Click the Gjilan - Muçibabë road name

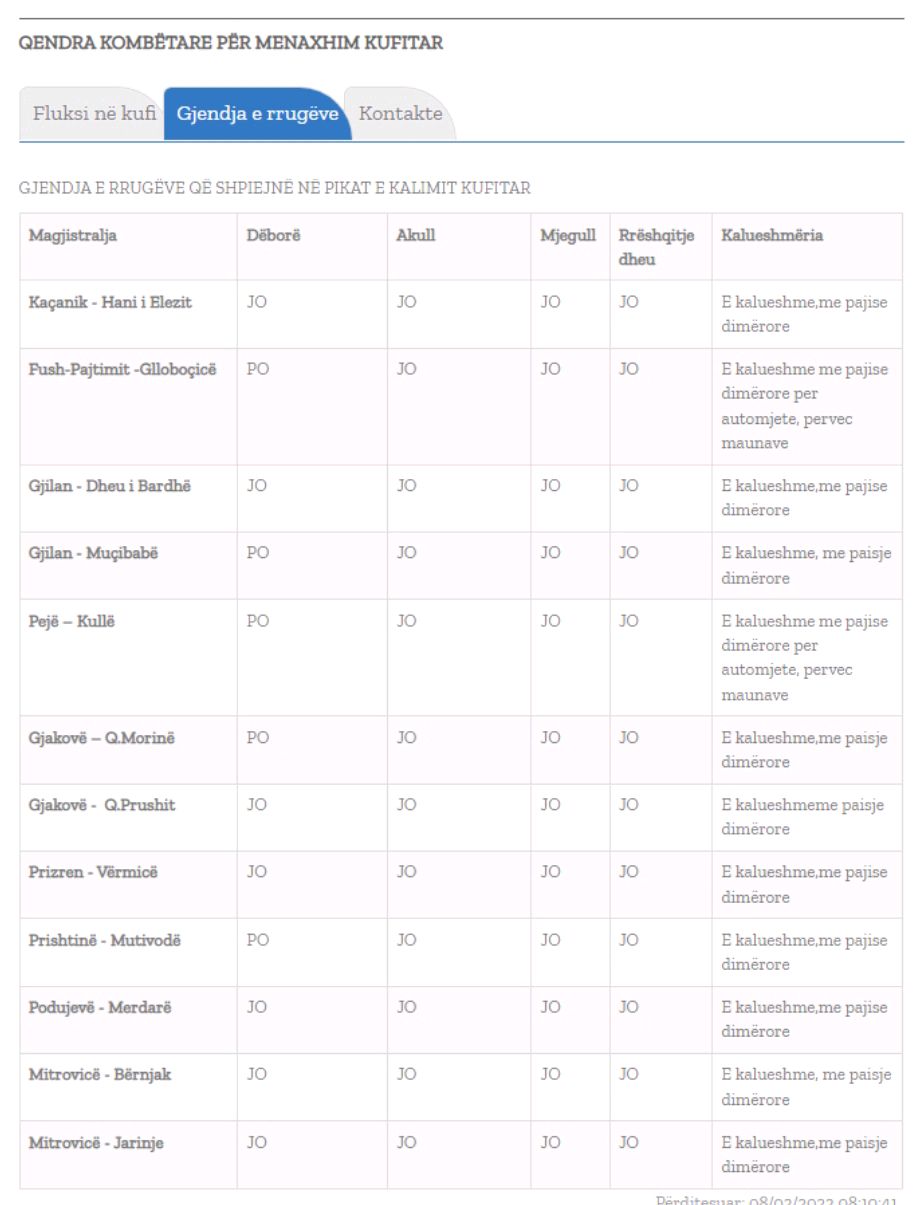point(98,553)
